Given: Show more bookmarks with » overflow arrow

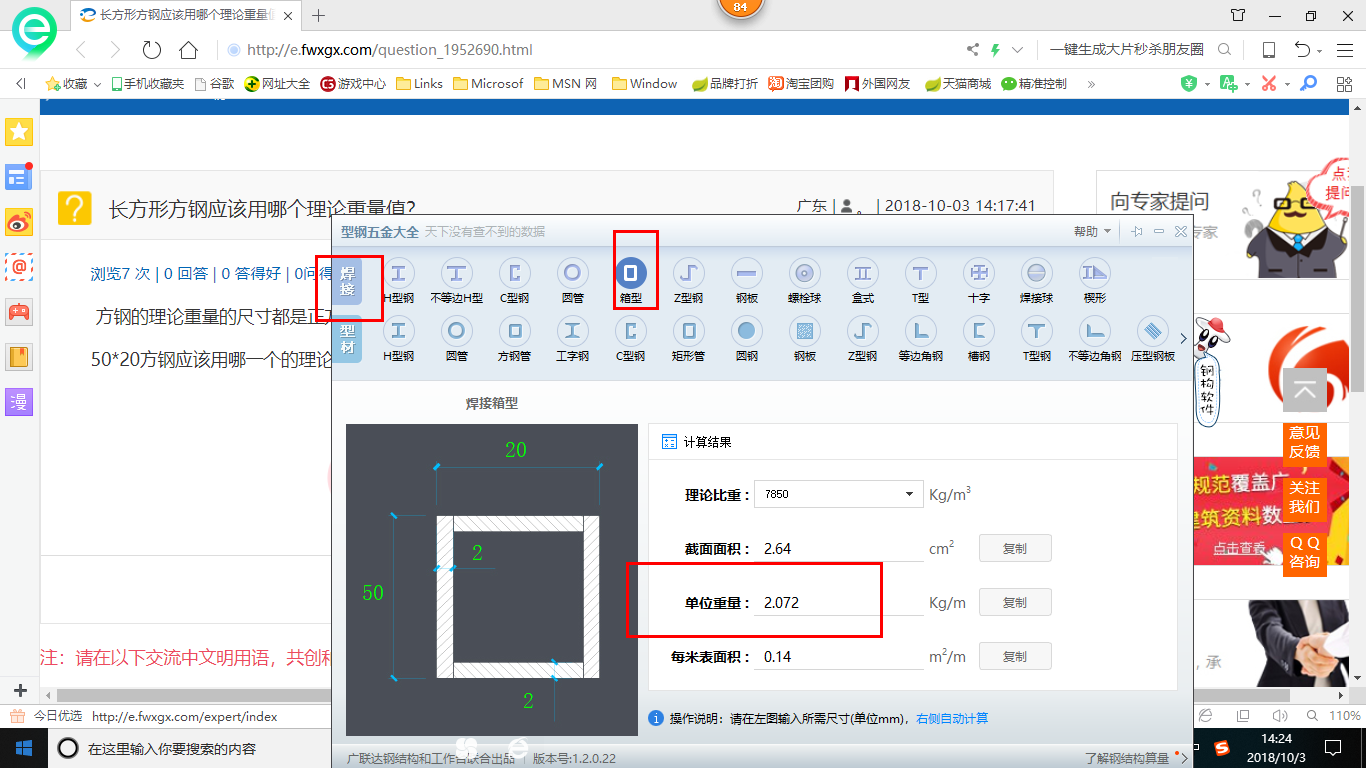Looking at the screenshot, I should point(1091,84).
